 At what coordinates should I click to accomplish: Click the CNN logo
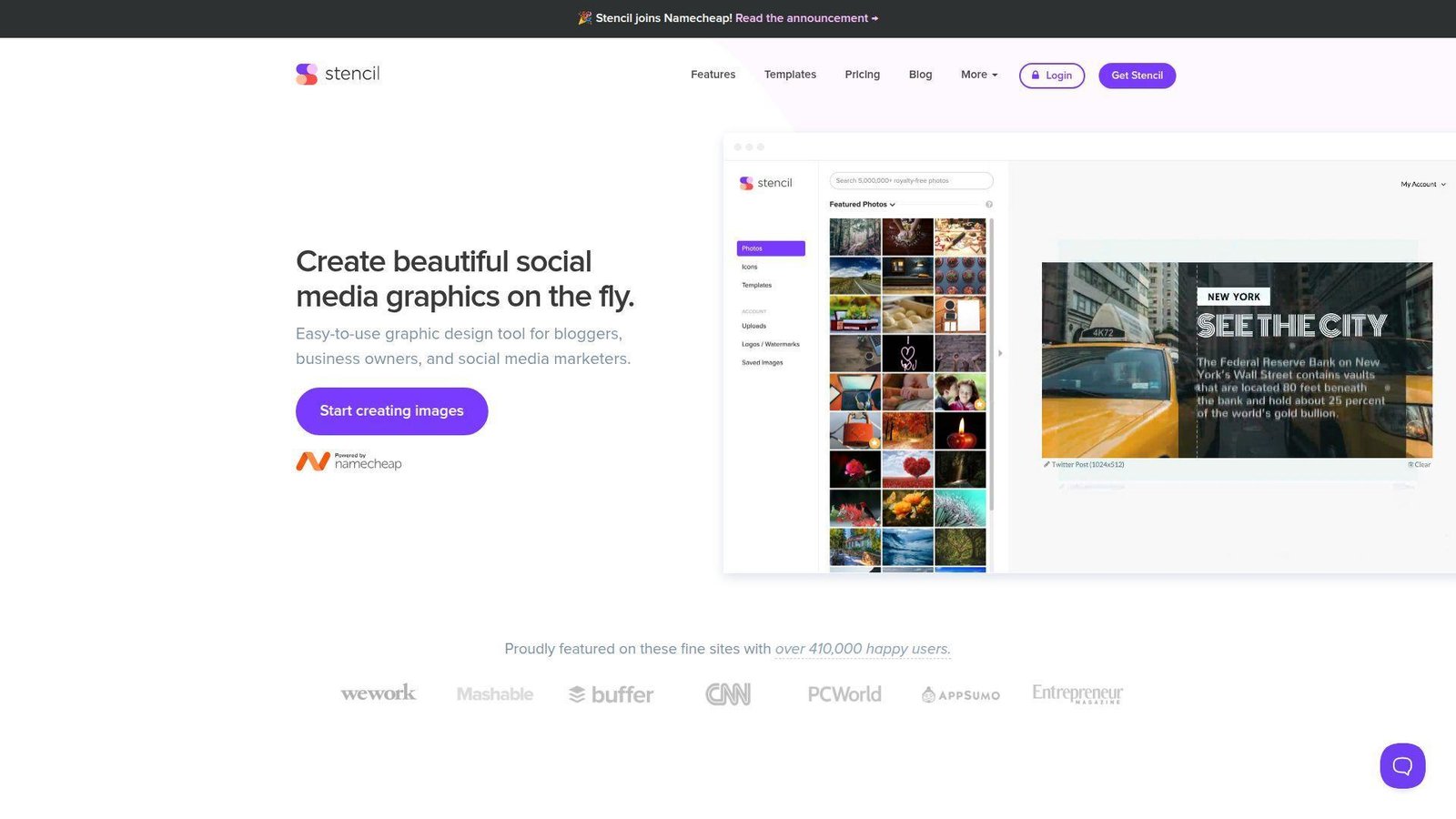click(x=728, y=694)
